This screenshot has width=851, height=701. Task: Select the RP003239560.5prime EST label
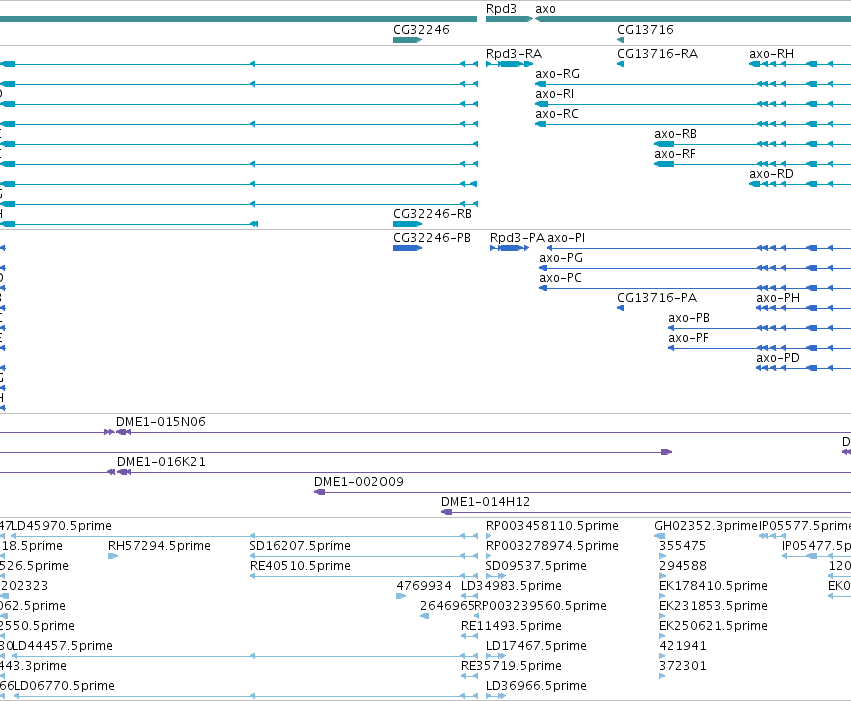point(540,606)
